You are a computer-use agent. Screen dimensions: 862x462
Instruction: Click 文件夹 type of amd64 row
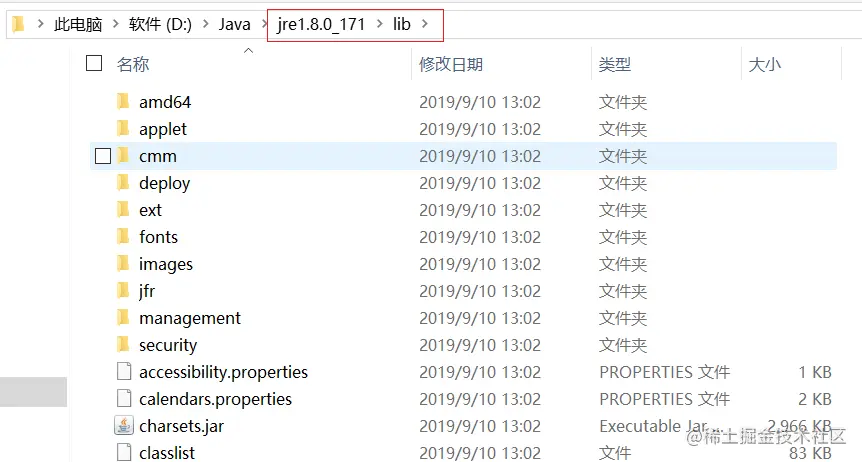(x=622, y=102)
